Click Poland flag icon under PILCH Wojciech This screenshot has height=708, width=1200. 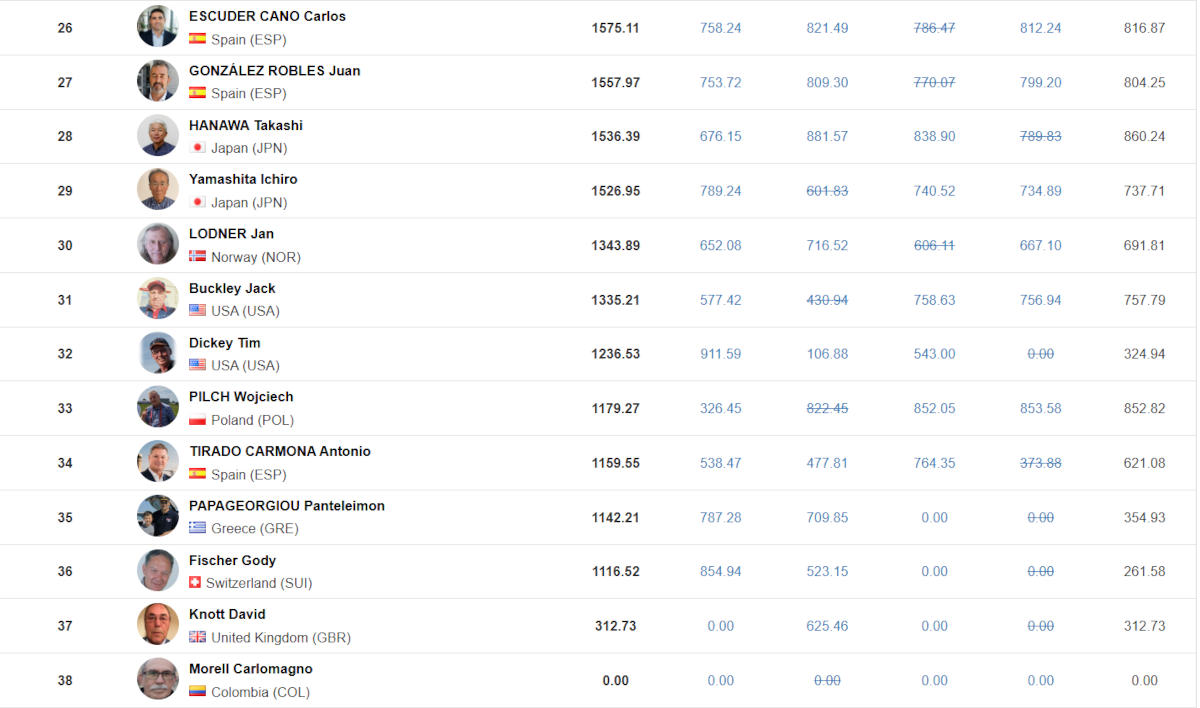pos(197,420)
